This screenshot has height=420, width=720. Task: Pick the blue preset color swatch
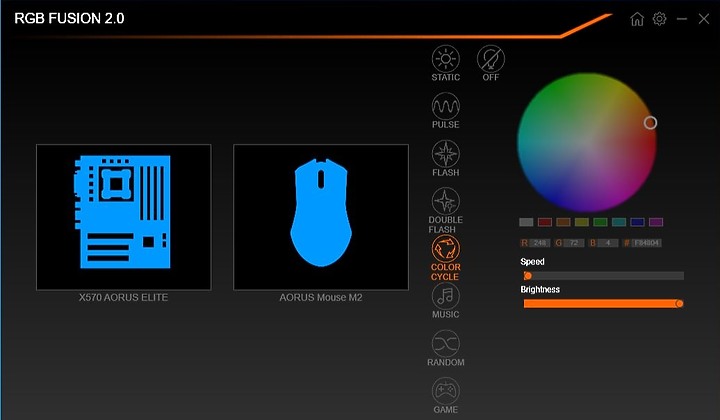(637, 222)
